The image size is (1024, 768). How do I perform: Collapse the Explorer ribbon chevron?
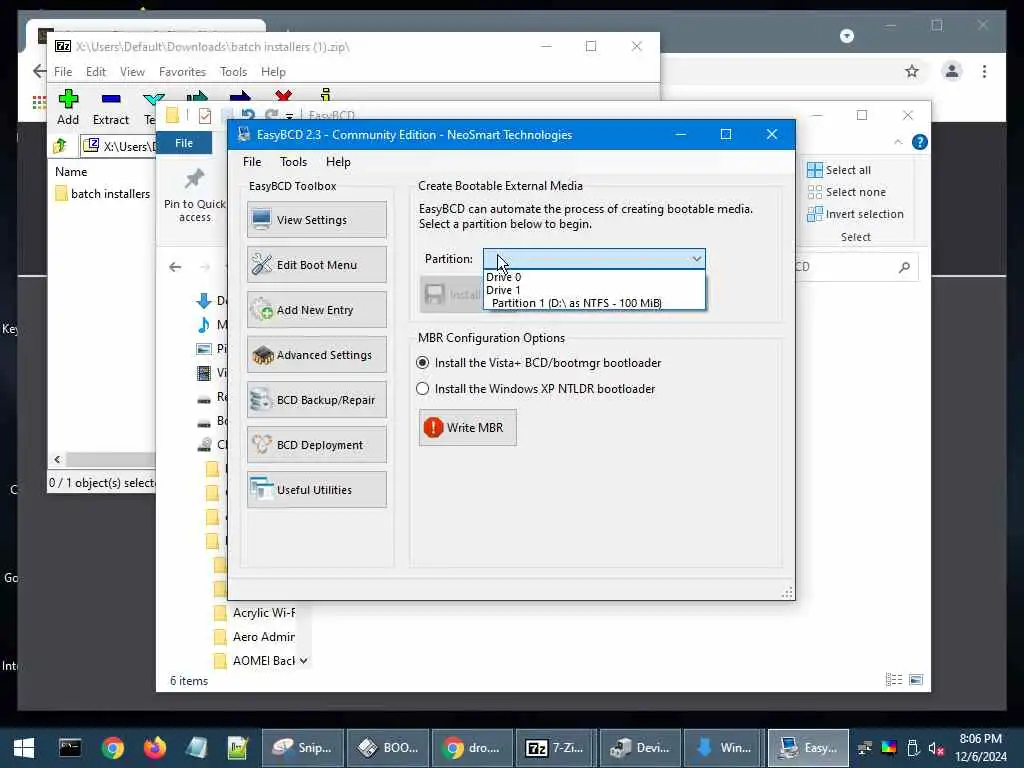click(898, 142)
